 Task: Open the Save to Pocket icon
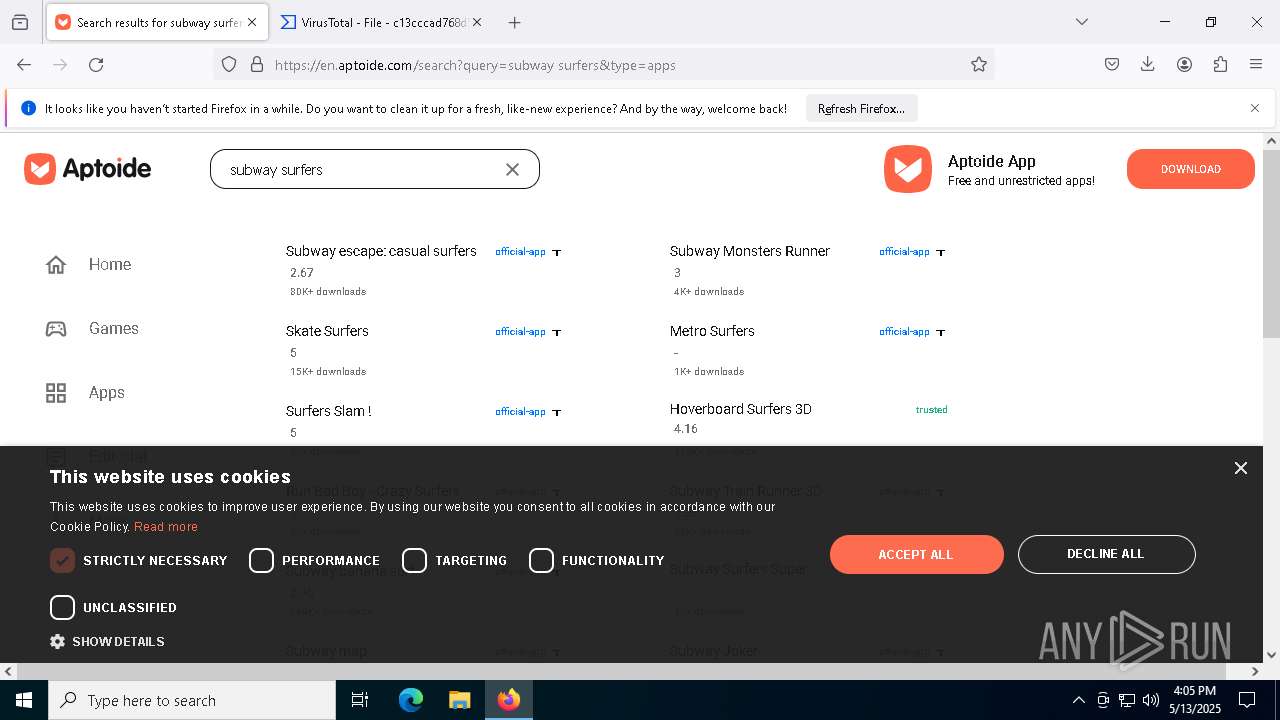(x=1112, y=64)
